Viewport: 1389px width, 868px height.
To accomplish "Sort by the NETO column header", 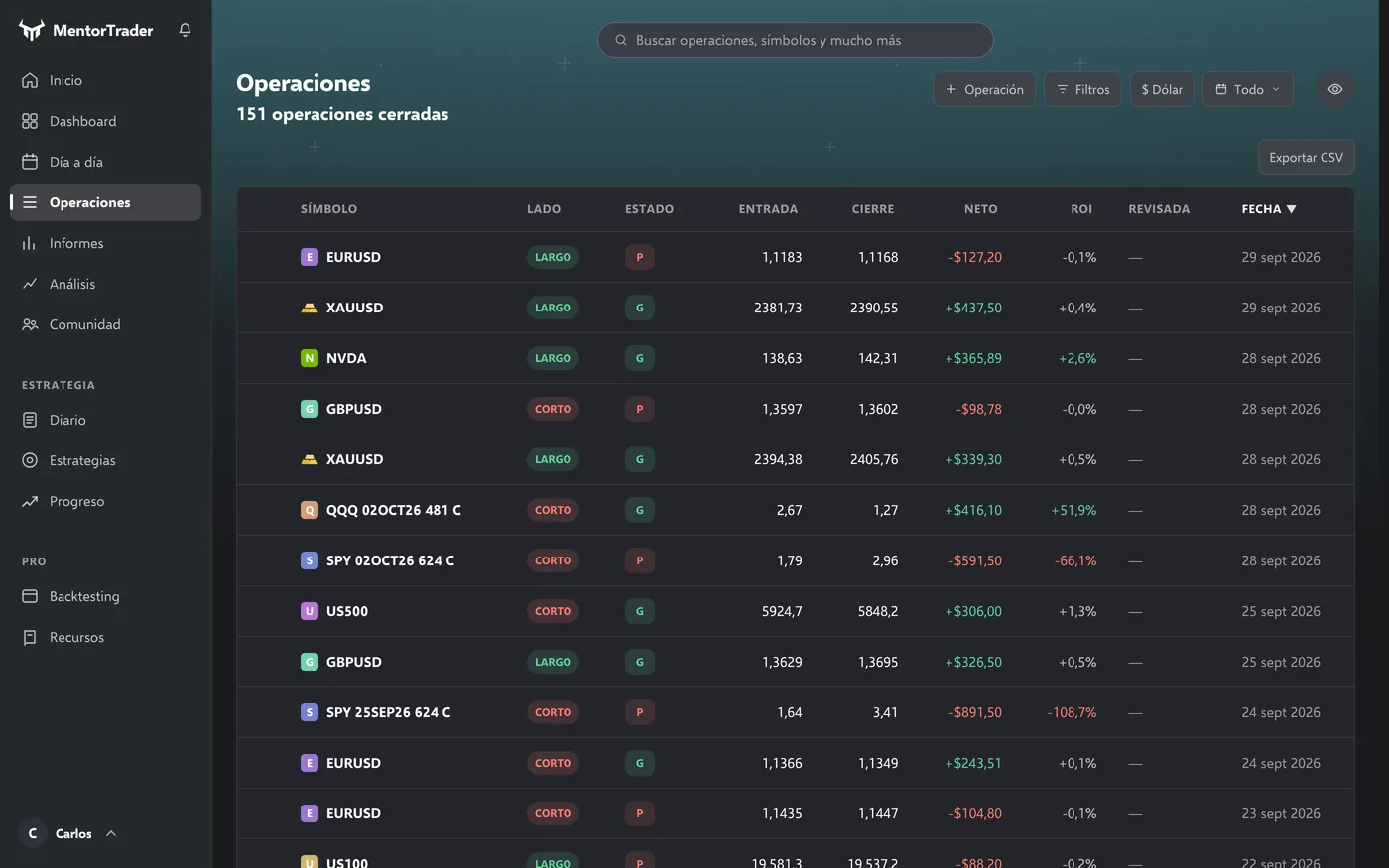I will tap(980, 209).
